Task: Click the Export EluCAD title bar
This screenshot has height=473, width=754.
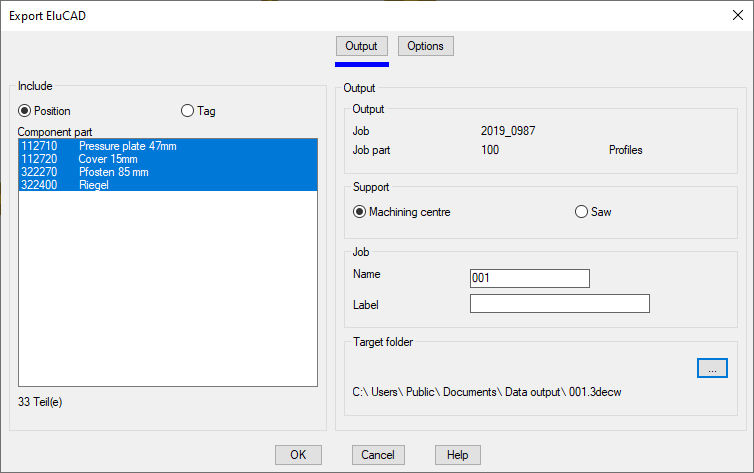Action: pyautogui.click(x=300, y=15)
